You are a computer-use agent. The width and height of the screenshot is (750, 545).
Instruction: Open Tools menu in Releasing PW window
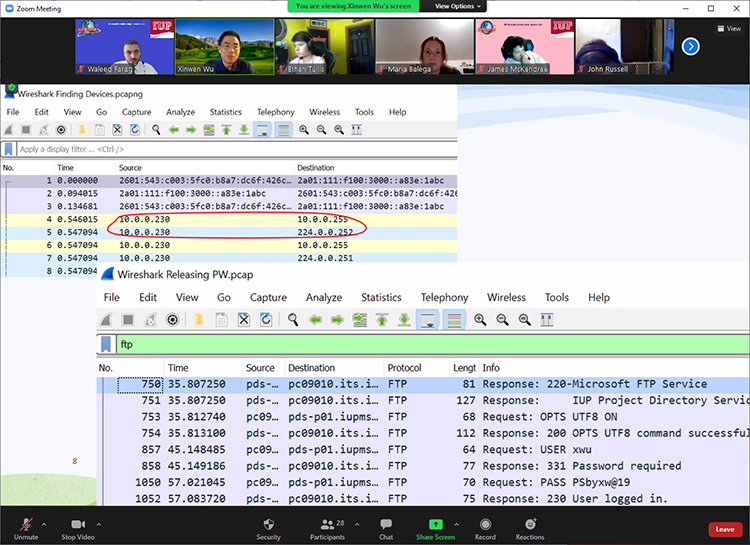click(x=557, y=298)
